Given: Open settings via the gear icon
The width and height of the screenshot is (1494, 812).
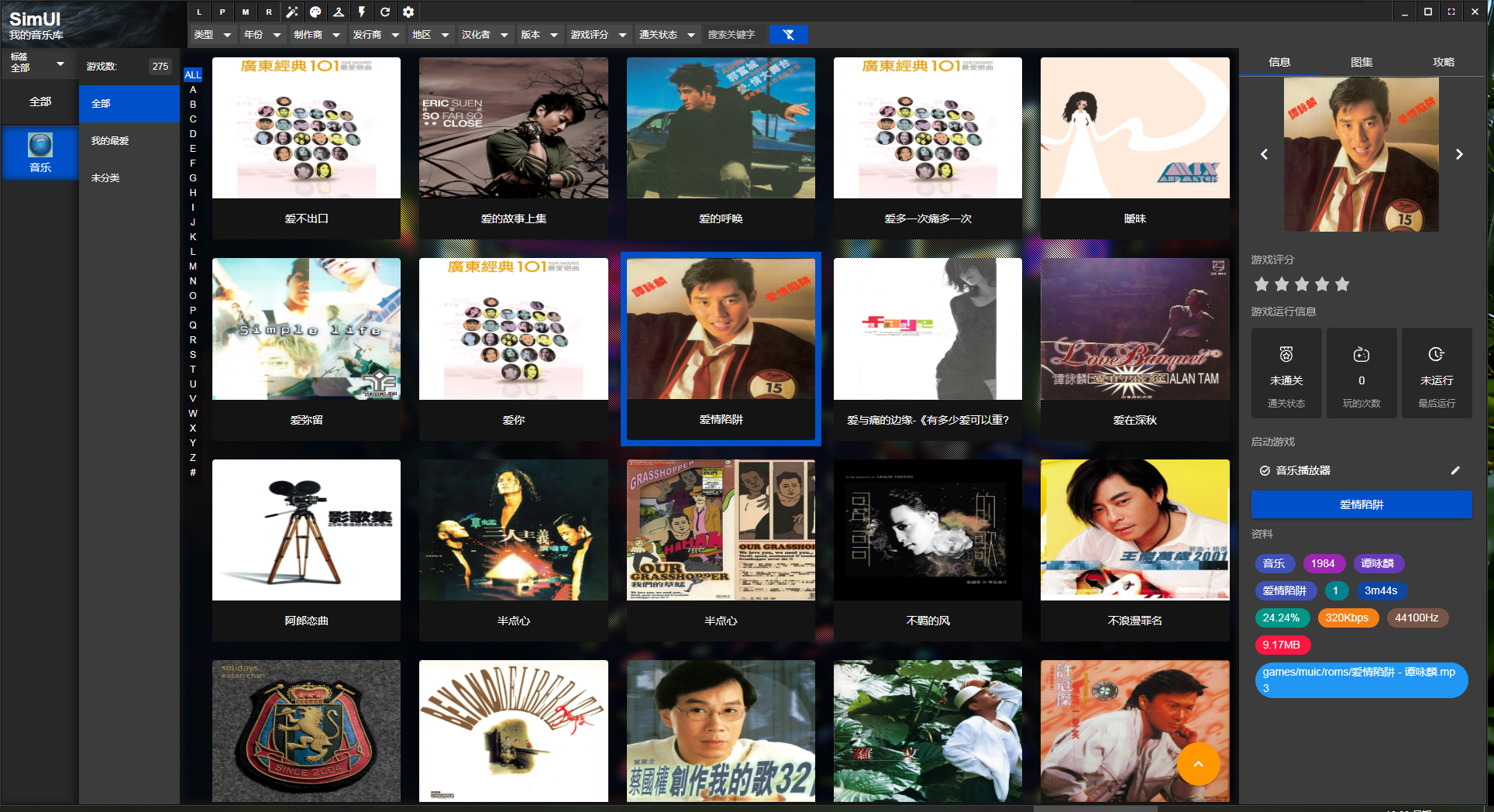Looking at the screenshot, I should pyautogui.click(x=408, y=12).
